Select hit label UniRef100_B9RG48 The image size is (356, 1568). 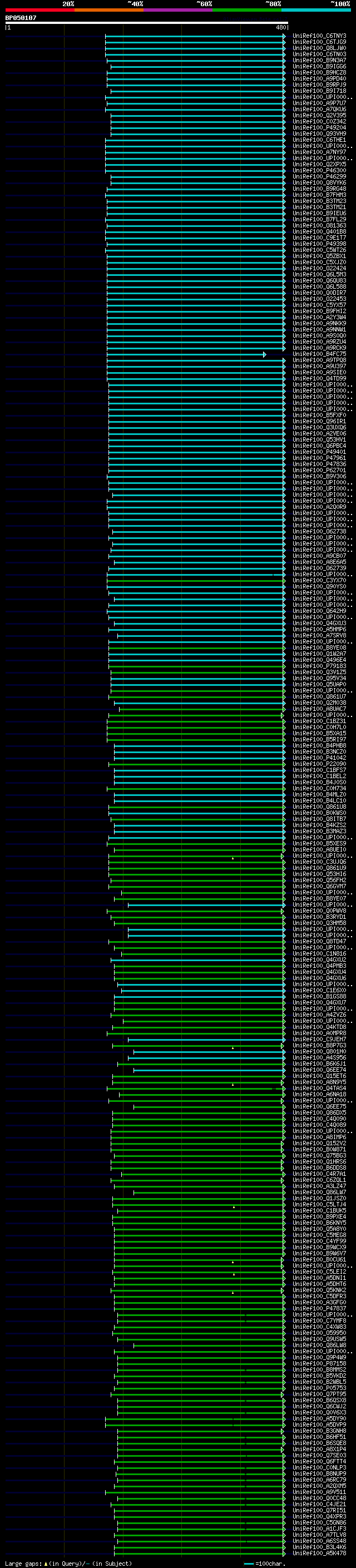(319, 189)
